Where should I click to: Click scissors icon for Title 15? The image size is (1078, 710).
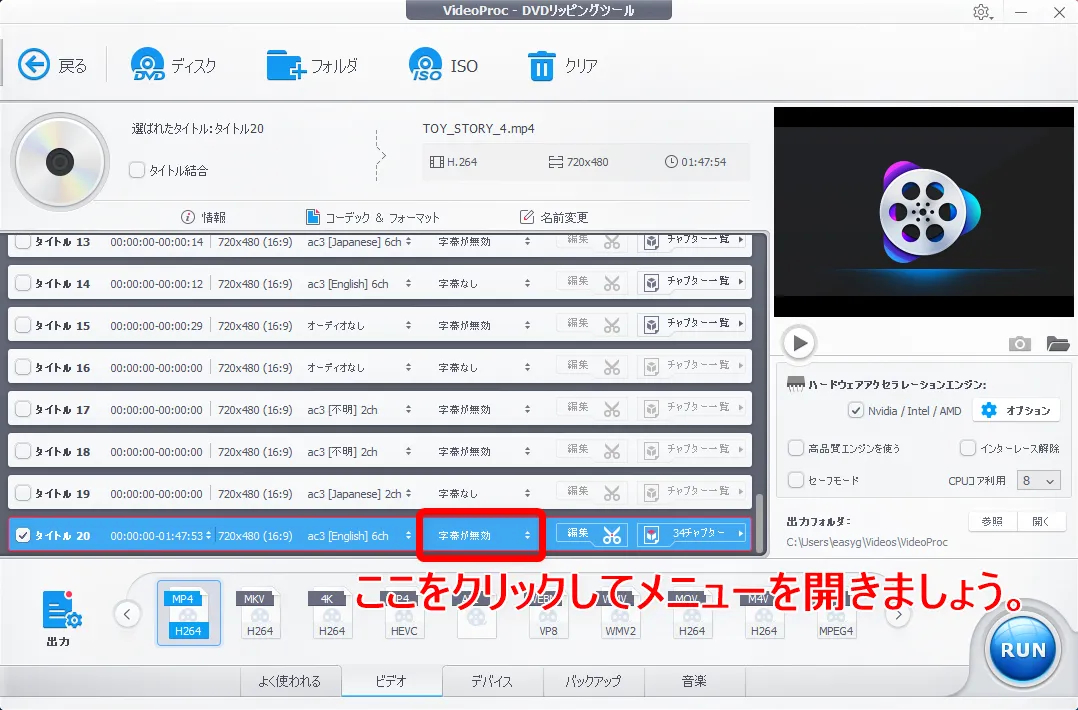tap(612, 325)
